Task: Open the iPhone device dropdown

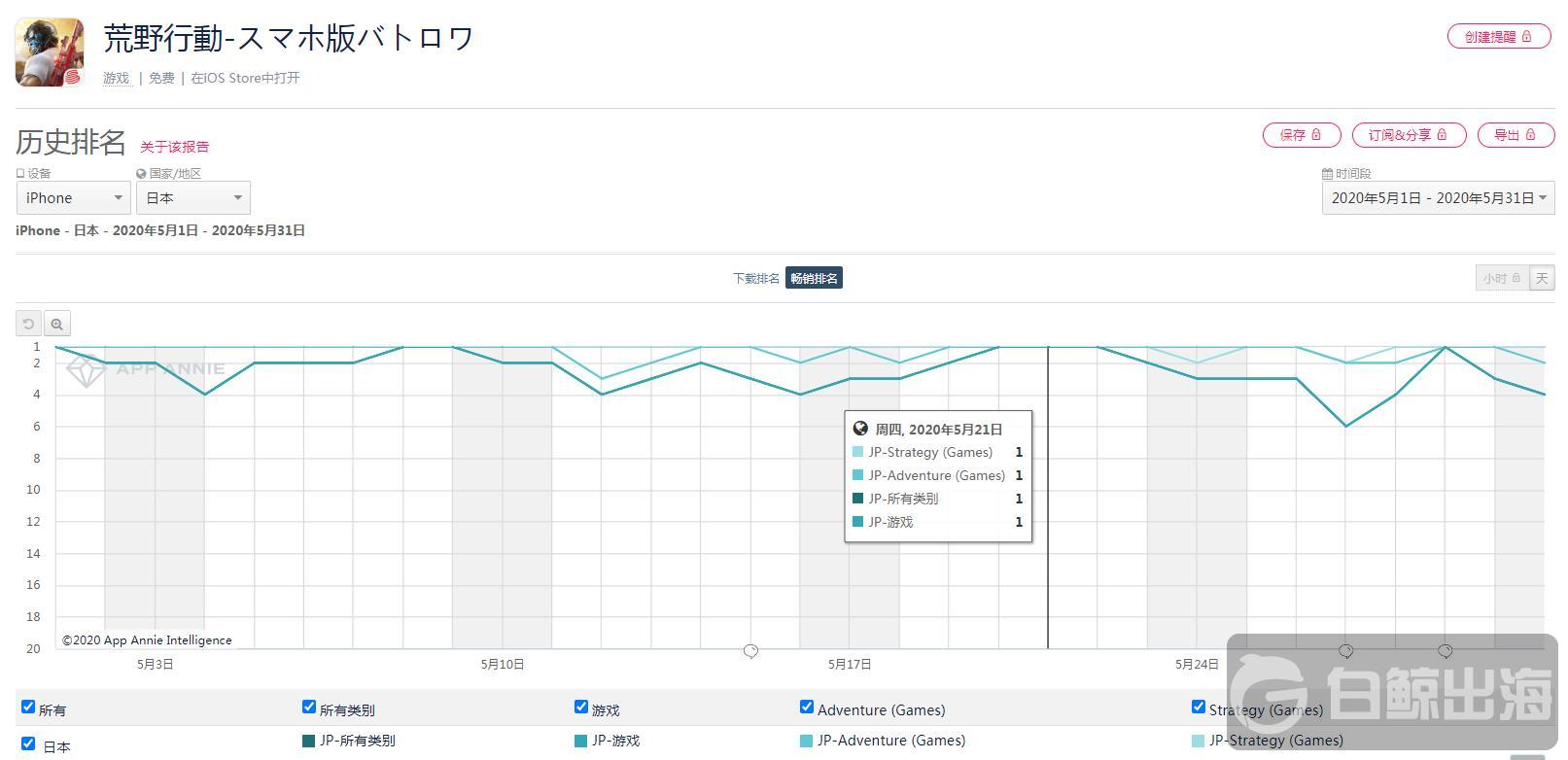Action: (73, 198)
